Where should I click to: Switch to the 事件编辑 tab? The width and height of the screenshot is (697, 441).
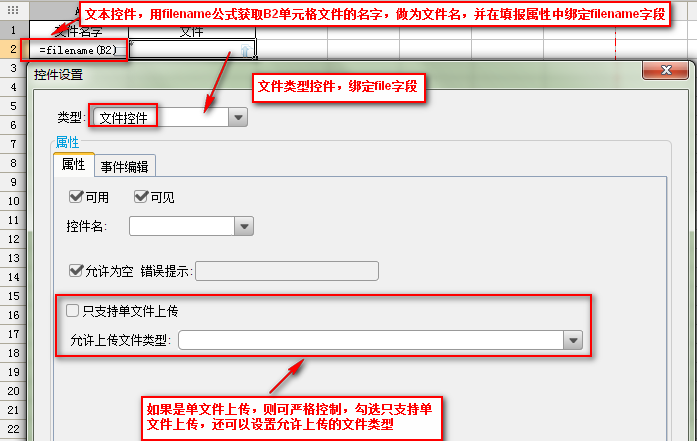(x=124, y=167)
